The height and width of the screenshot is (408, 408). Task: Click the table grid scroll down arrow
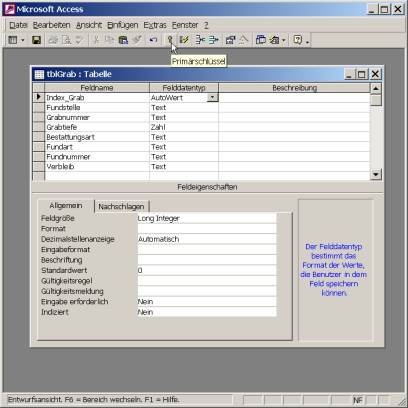376,174
